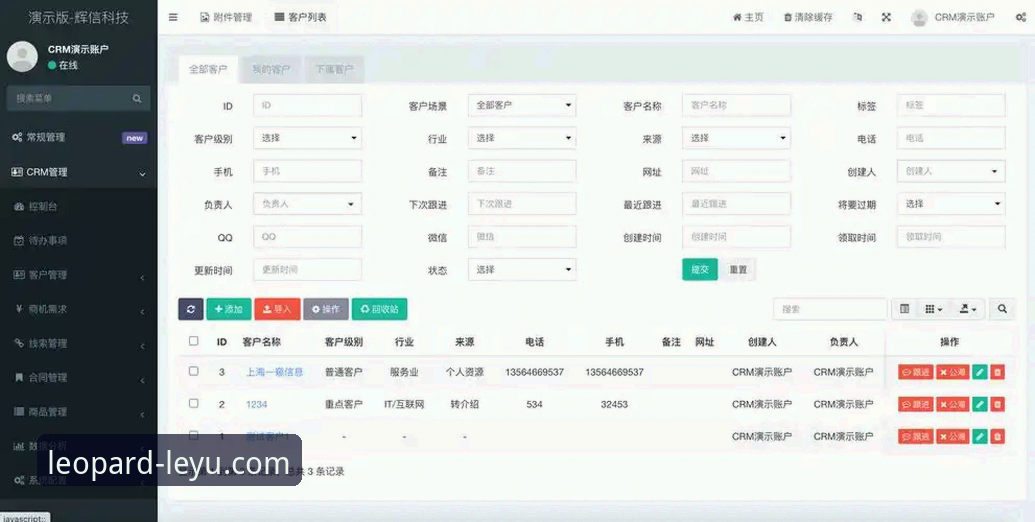Open the 负责人 filter dropdown
The image size is (1035, 522).
click(307, 204)
